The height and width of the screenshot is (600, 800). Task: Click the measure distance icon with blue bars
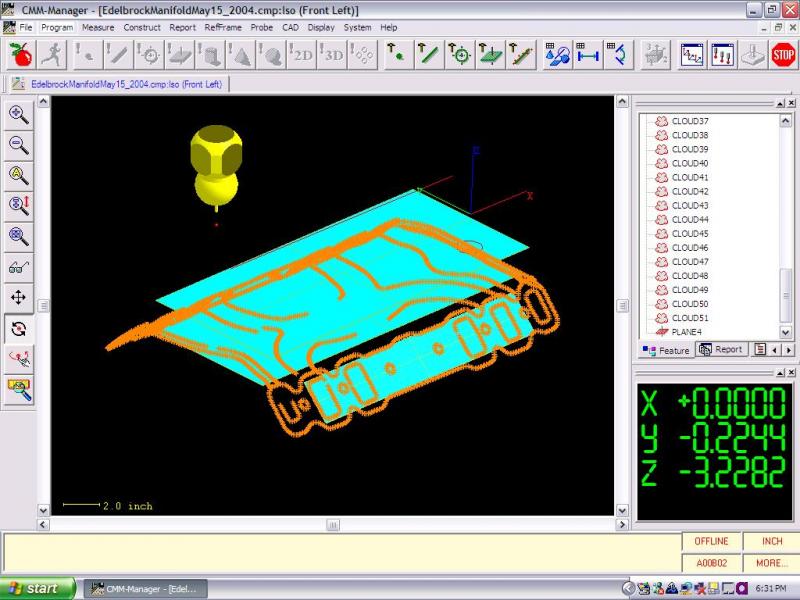click(x=588, y=54)
